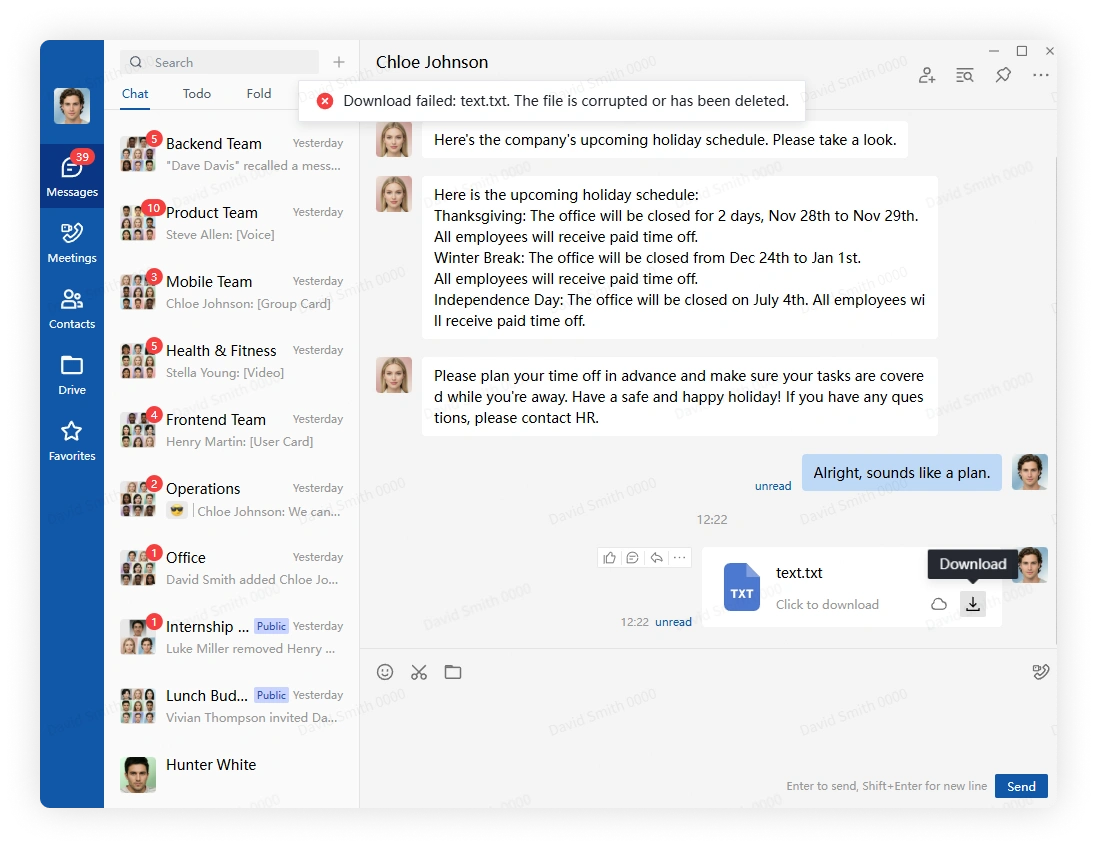The height and width of the screenshot is (848, 1097).
Task: Open the Internship group conversation
Action: (x=232, y=637)
